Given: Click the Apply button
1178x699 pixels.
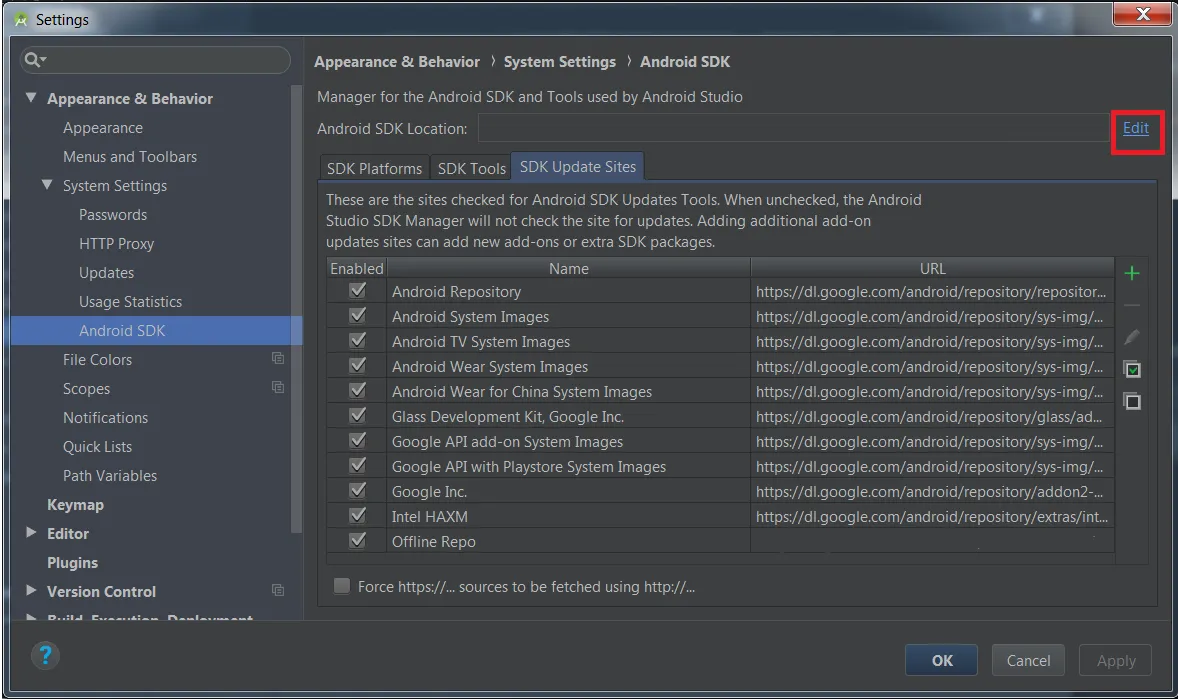Looking at the screenshot, I should (x=1116, y=661).
